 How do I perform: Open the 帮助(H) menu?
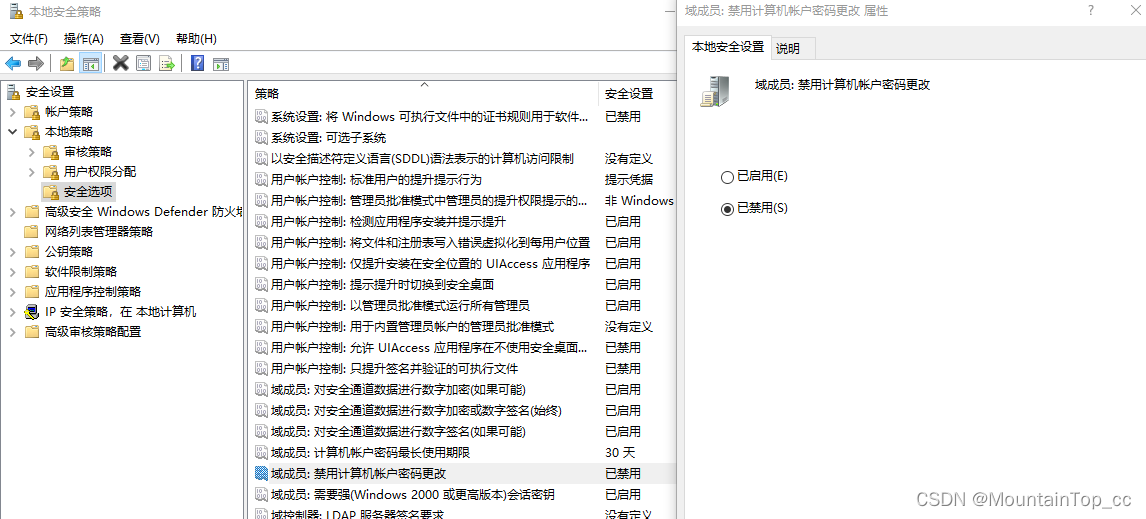tap(196, 39)
